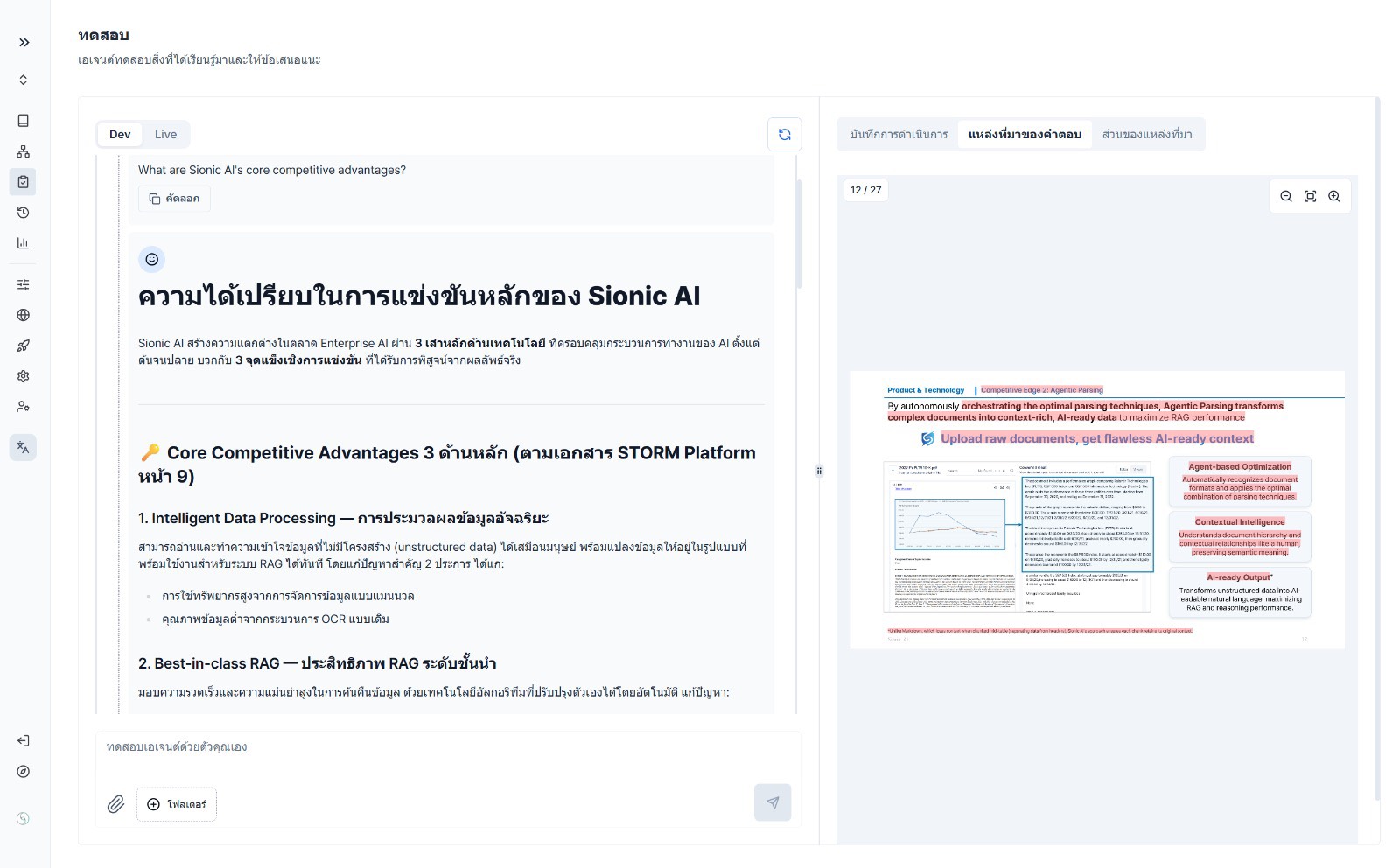
Task: Switch to Live mode
Action: (x=165, y=134)
